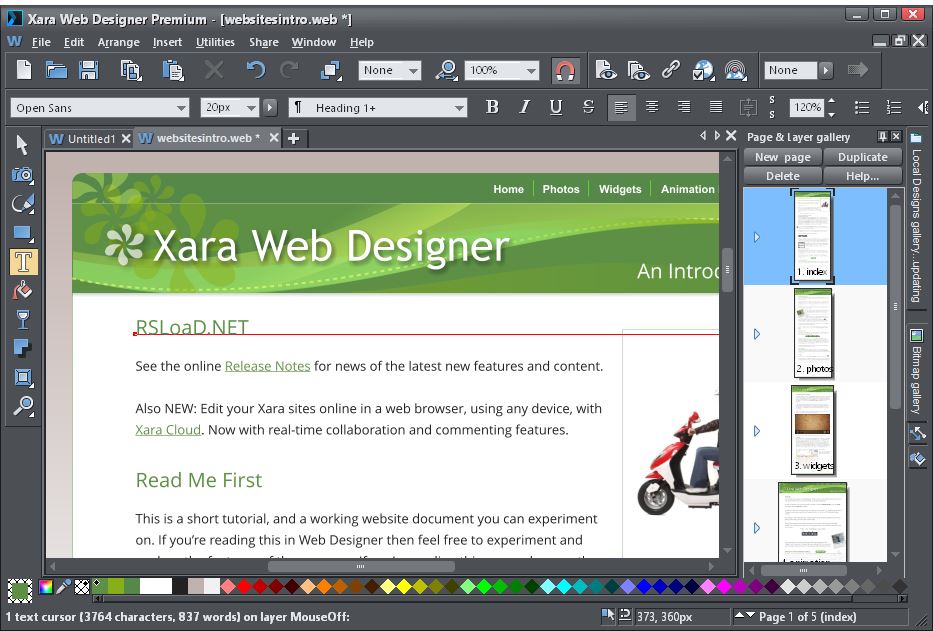Open the Arrange menu
The height and width of the screenshot is (631, 933).
point(118,42)
